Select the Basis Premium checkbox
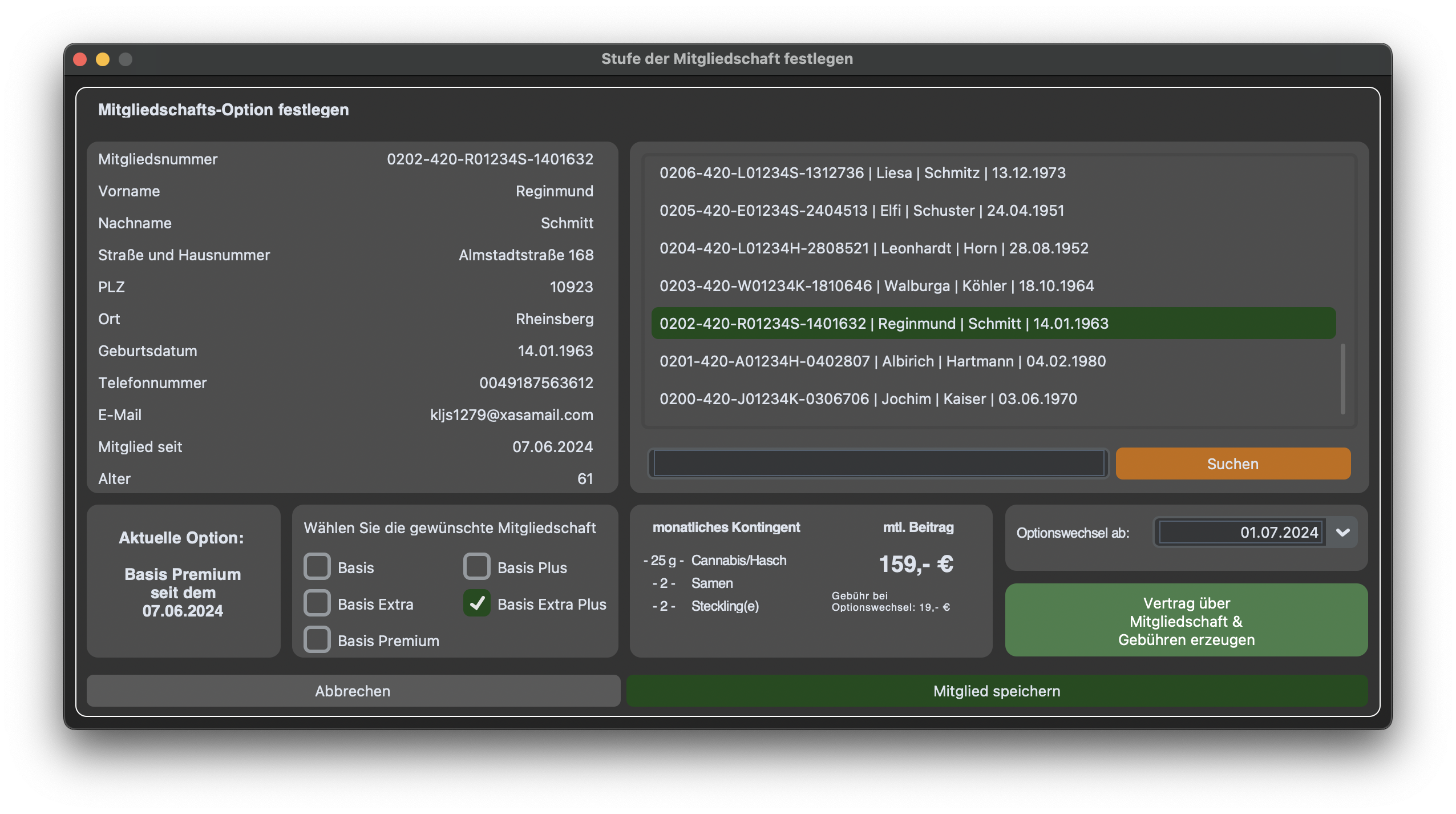 317,640
